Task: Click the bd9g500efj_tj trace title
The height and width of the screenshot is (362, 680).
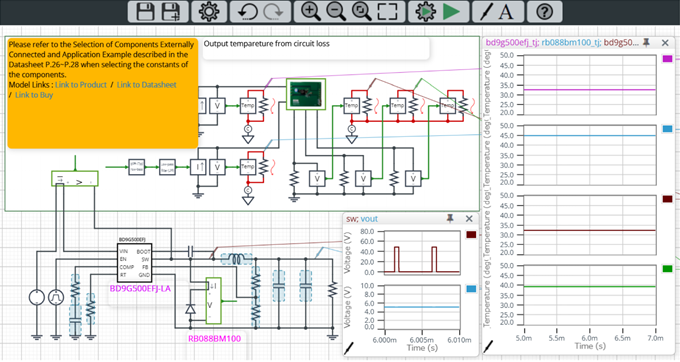Action: click(512, 42)
